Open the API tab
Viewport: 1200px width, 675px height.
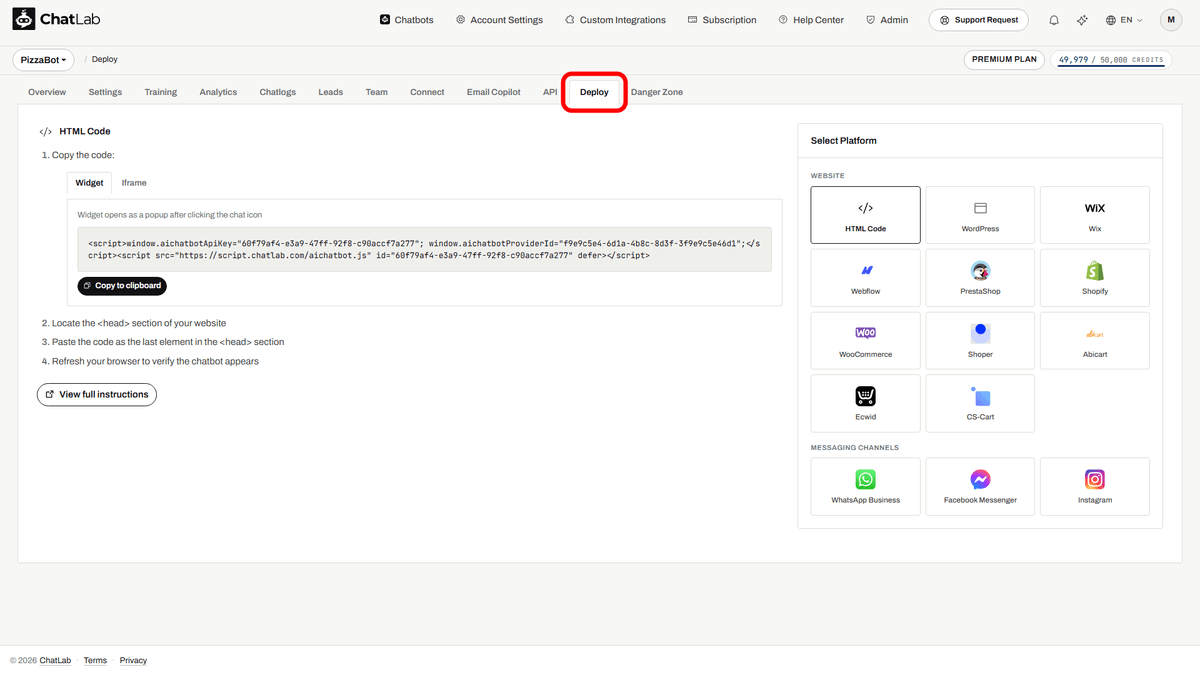[x=550, y=92]
